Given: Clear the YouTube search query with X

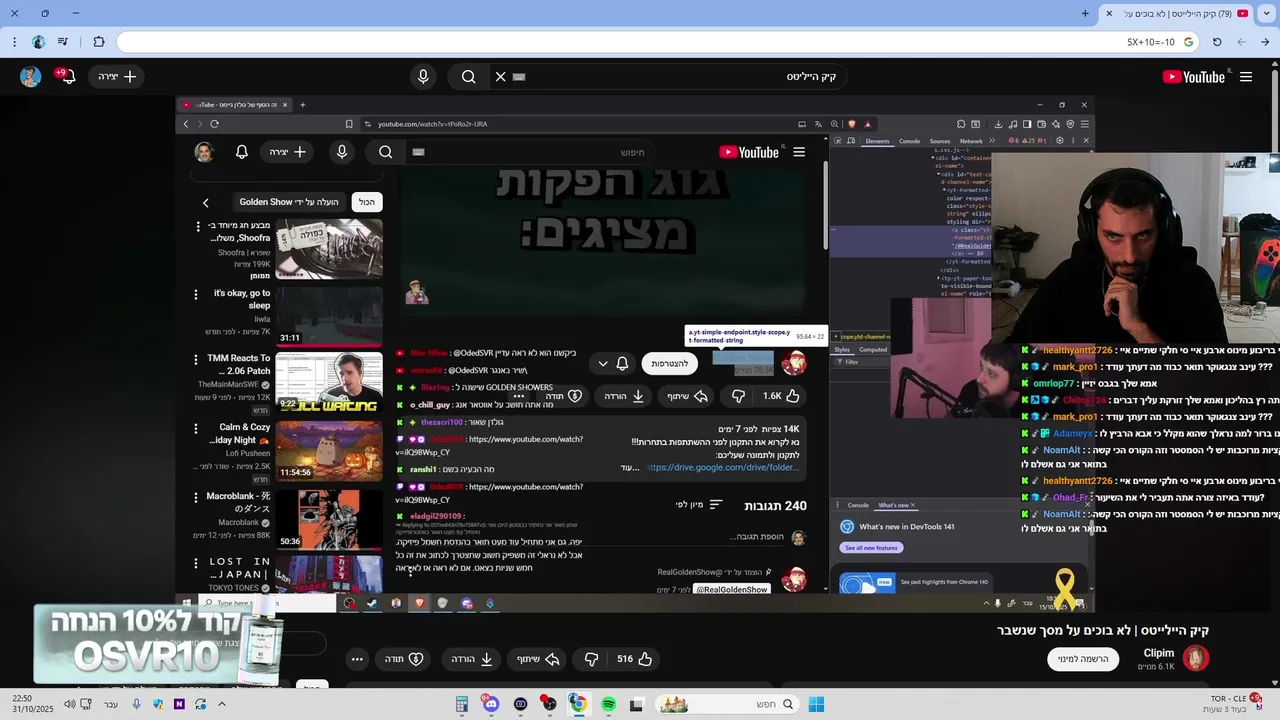Looking at the screenshot, I should tap(501, 77).
